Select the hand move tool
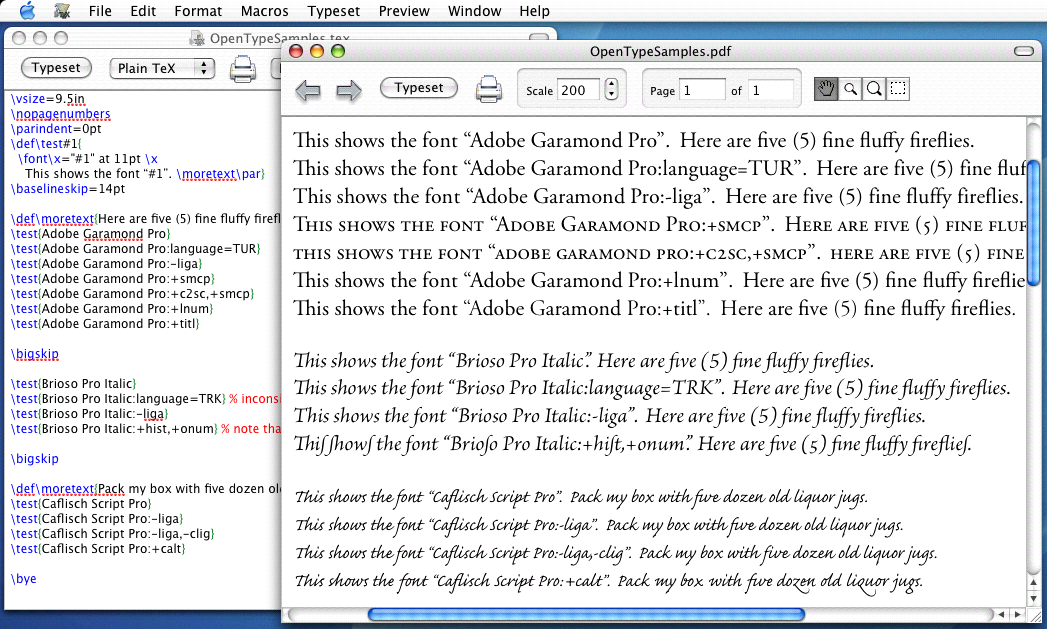 coord(826,89)
